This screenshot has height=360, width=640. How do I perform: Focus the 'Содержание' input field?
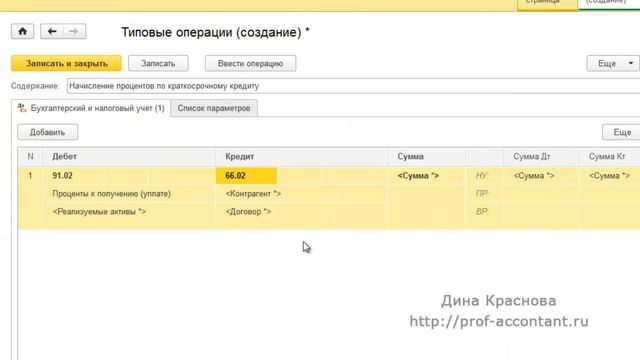click(353, 86)
